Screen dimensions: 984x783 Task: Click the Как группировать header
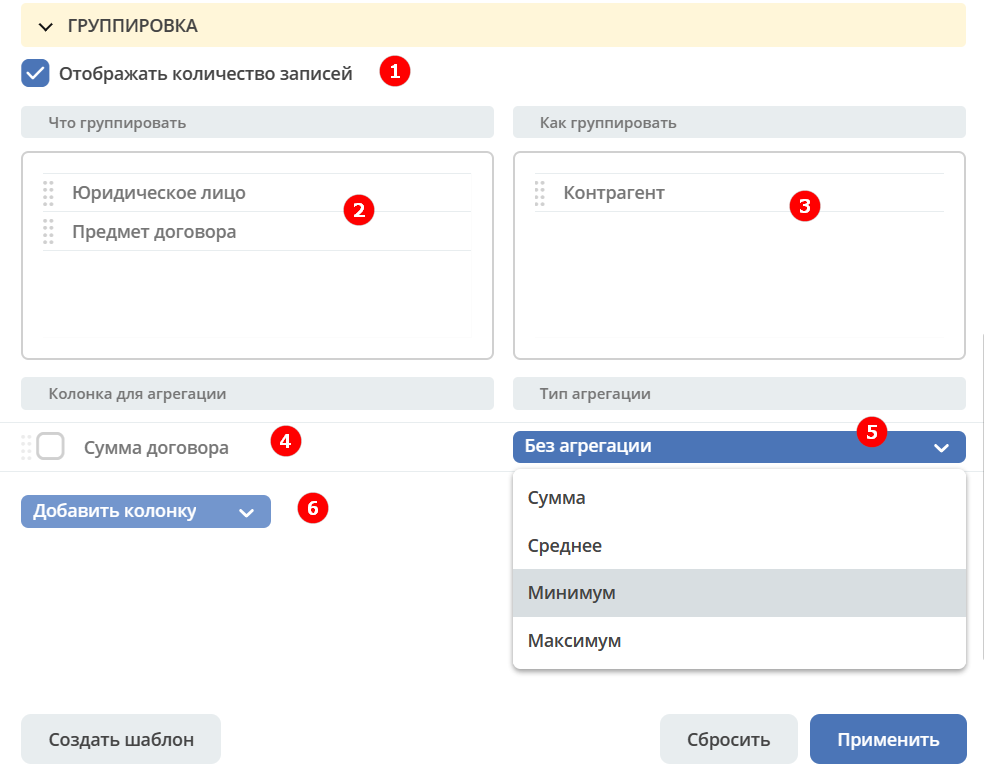point(739,122)
